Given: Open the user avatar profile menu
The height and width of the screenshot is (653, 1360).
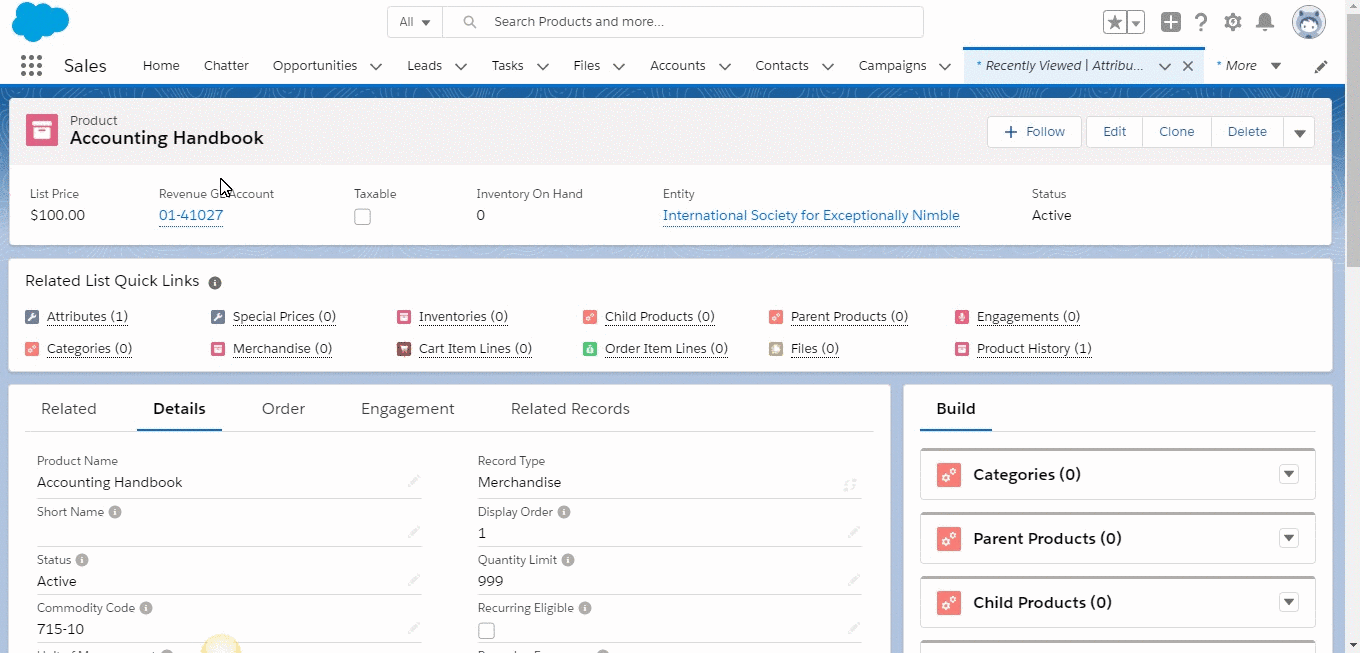Looking at the screenshot, I should point(1308,22).
